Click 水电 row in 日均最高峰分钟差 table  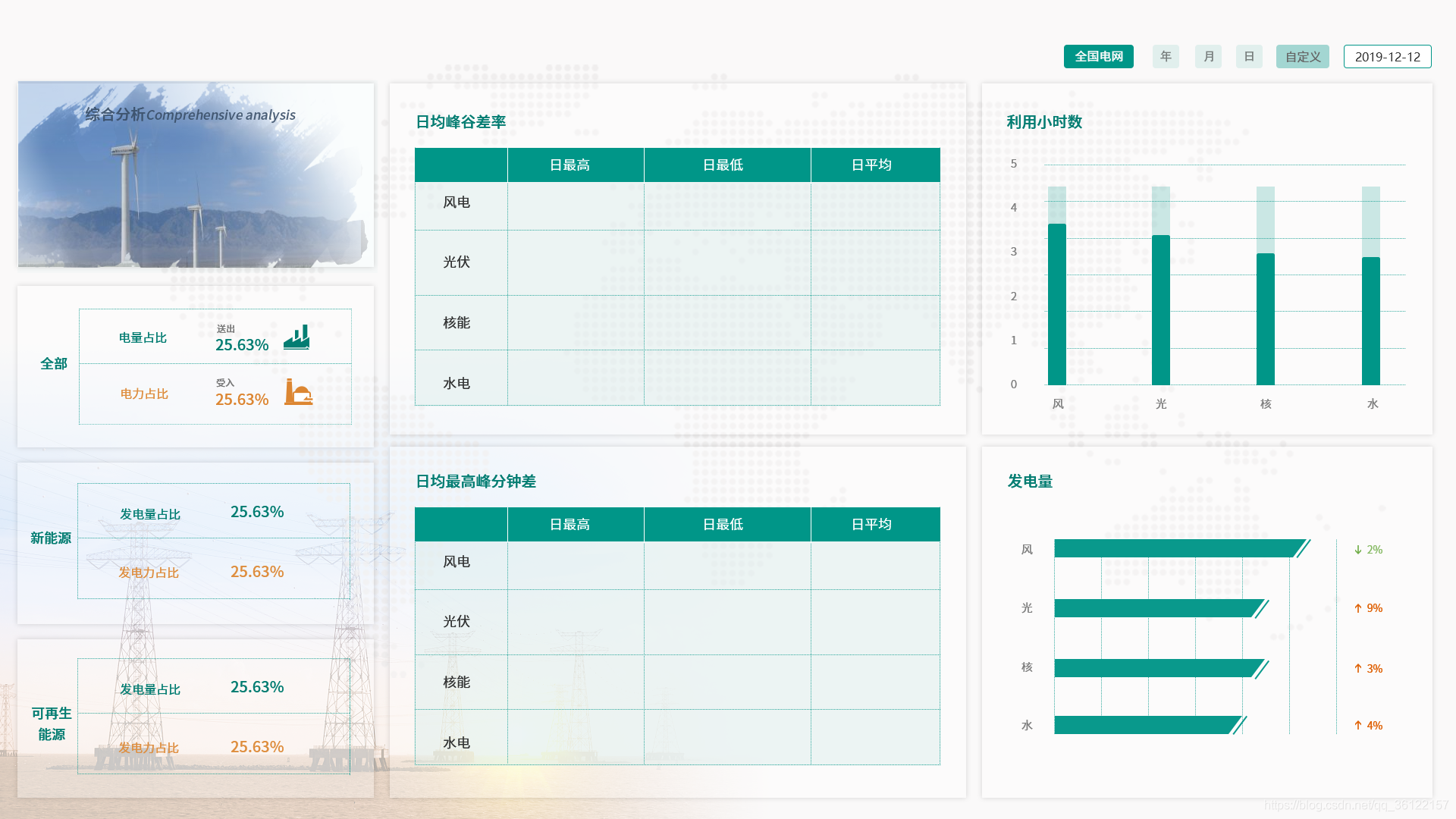point(677,737)
